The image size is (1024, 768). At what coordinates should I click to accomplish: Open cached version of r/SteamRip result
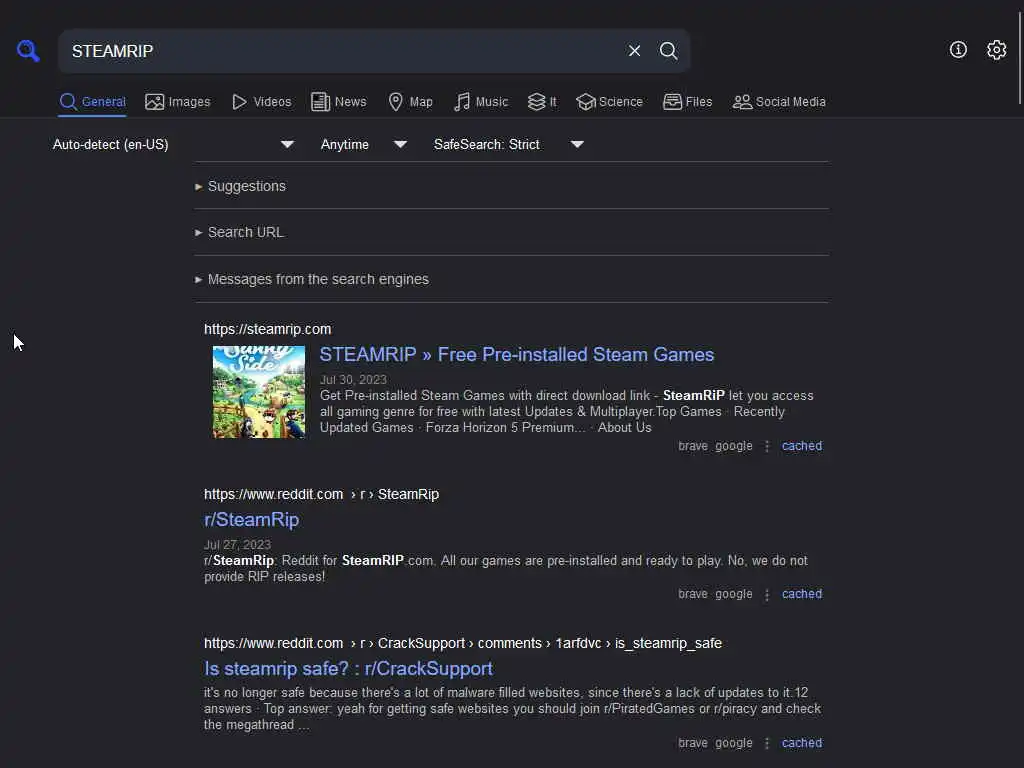click(x=802, y=594)
